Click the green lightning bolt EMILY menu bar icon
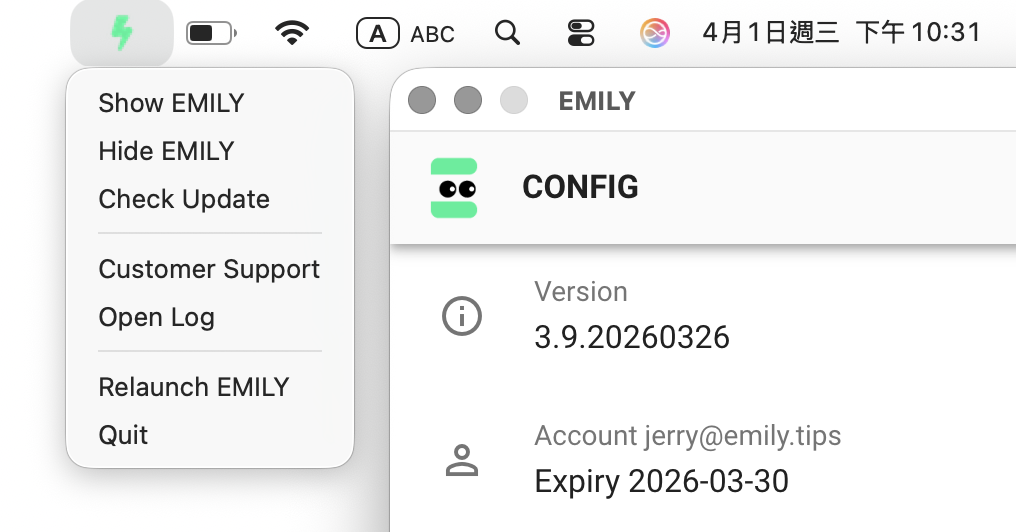 coord(121,34)
